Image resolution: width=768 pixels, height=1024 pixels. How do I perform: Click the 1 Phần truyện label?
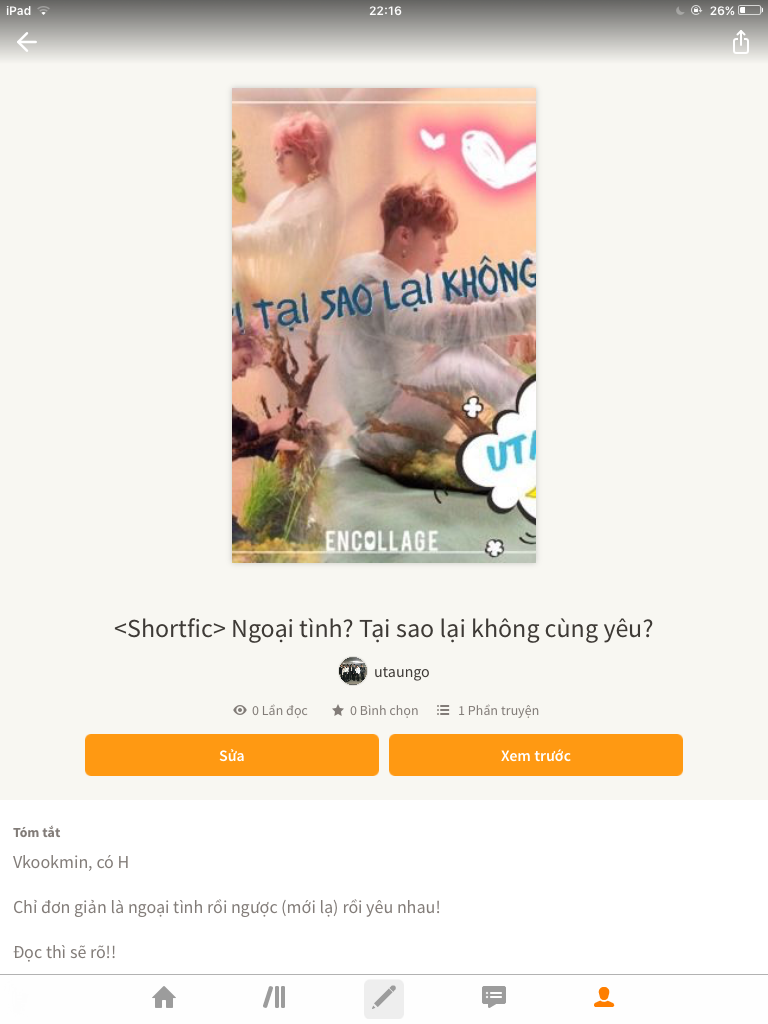tap(498, 711)
